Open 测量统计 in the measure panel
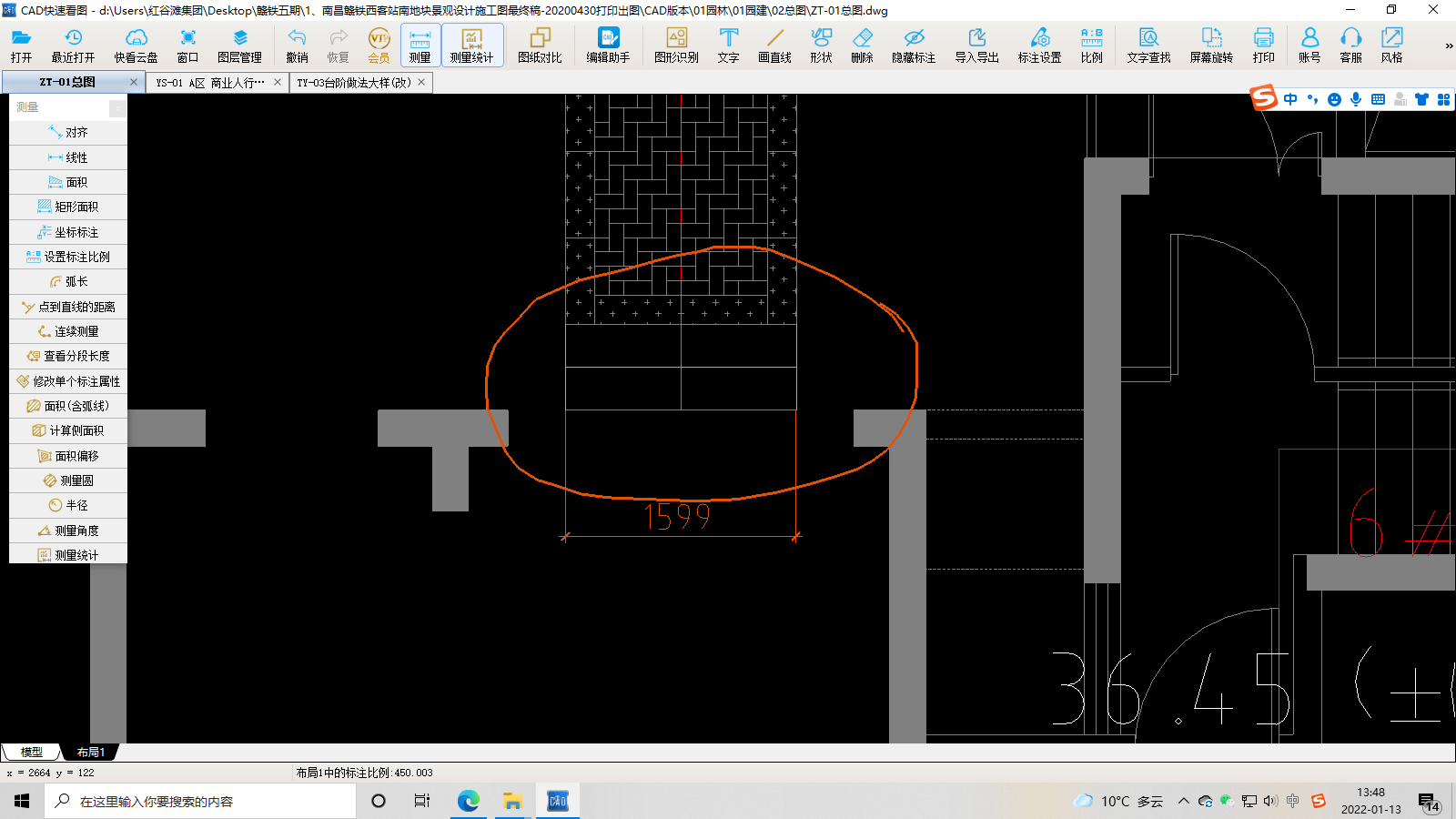The height and width of the screenshot is (819, 1456). pyautogui.click(x=68, y=554)
